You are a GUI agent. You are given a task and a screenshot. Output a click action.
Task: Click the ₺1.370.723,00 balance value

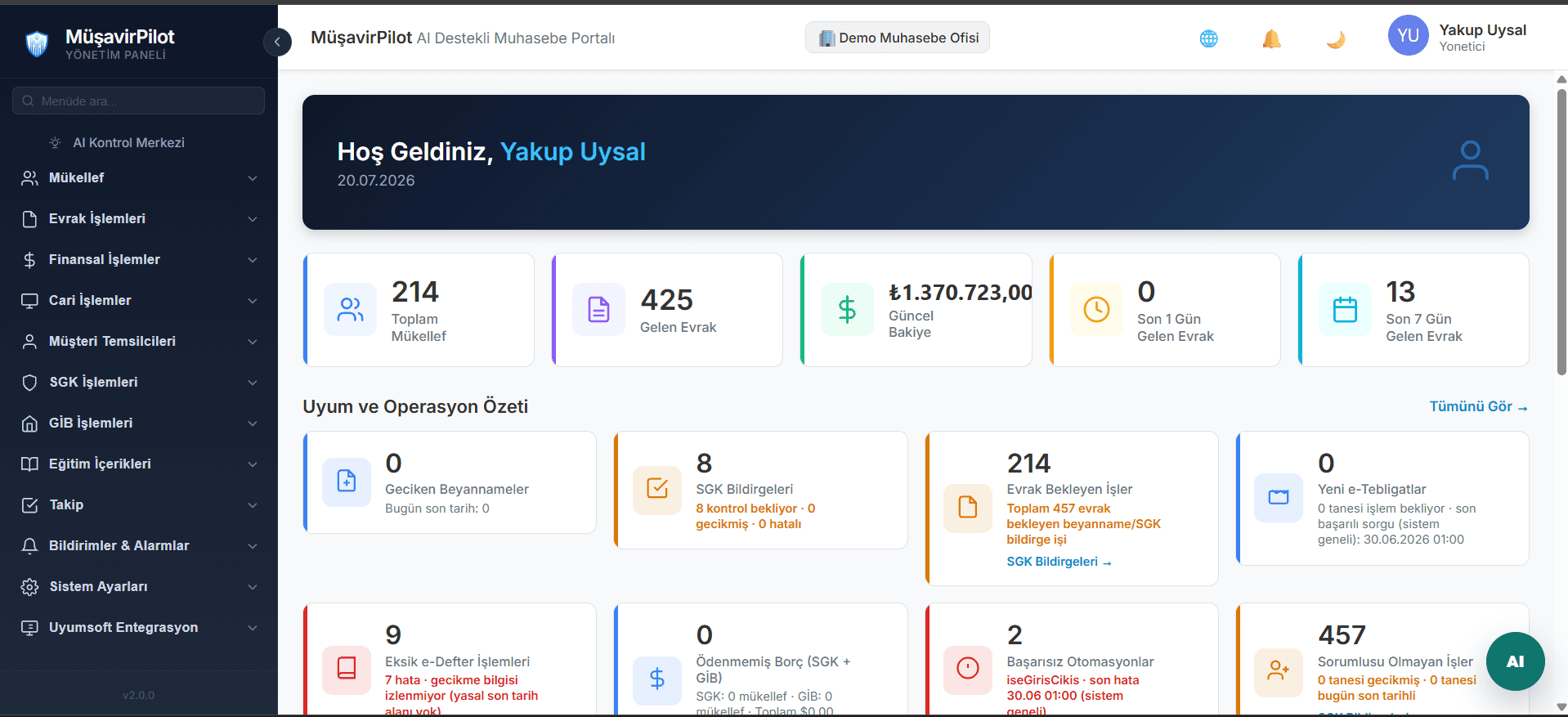pos(961,293)
